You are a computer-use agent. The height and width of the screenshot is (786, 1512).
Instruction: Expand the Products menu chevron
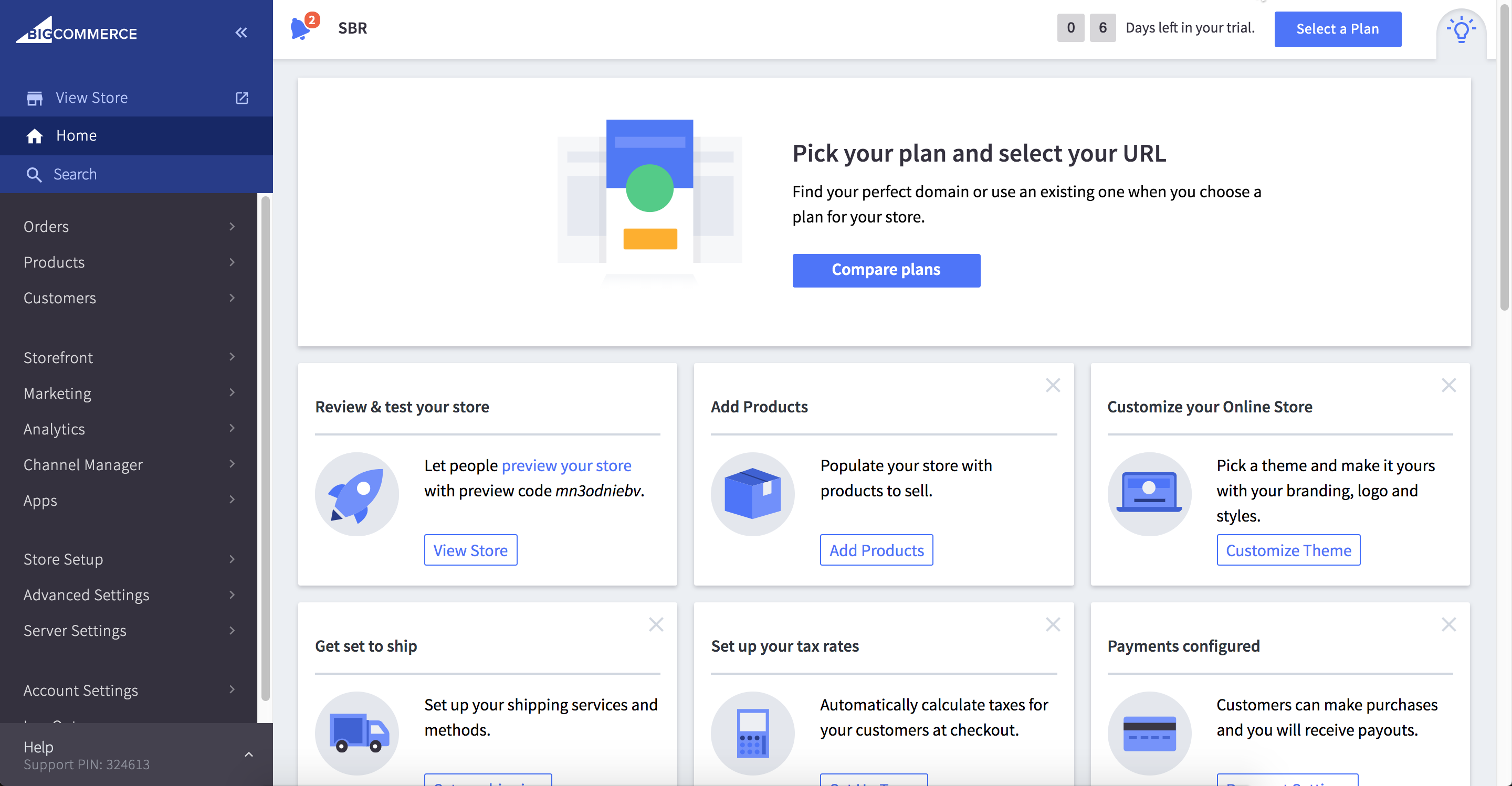tap(233, 262)
